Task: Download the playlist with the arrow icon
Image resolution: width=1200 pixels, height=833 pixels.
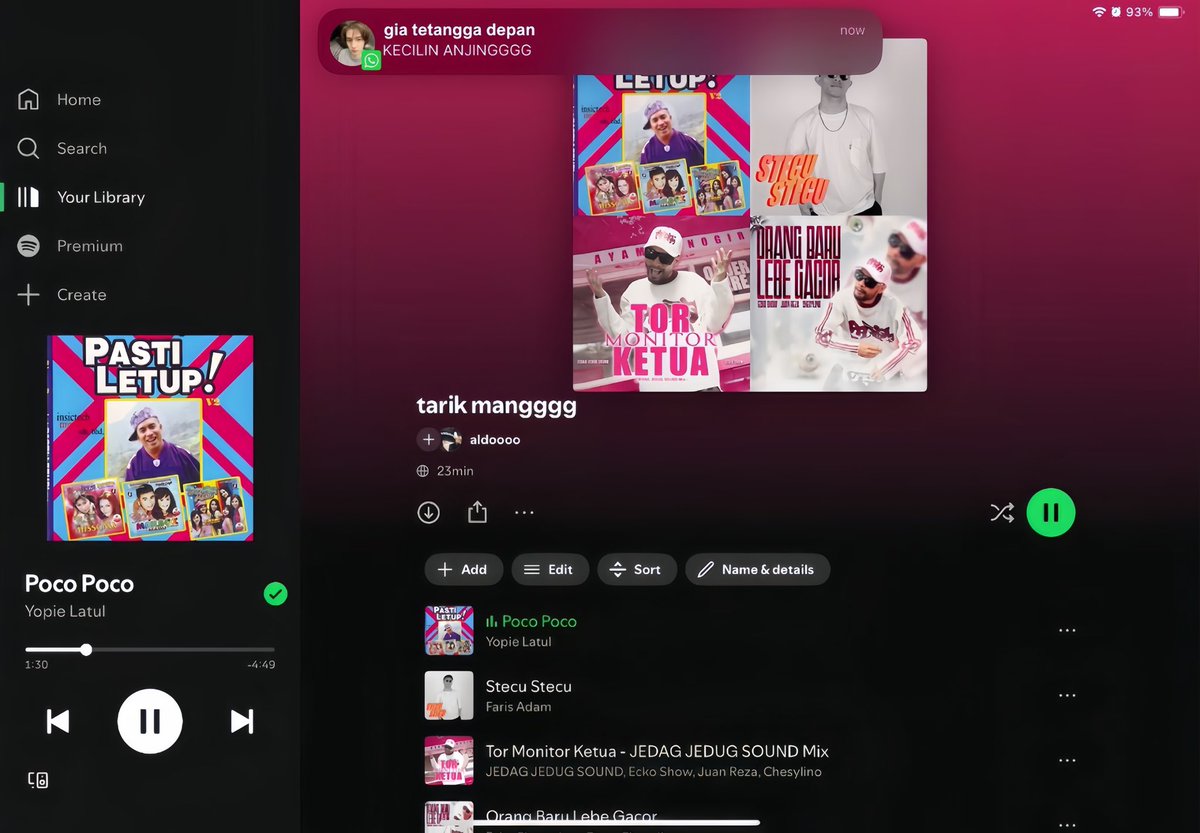Action: [429, 513]
